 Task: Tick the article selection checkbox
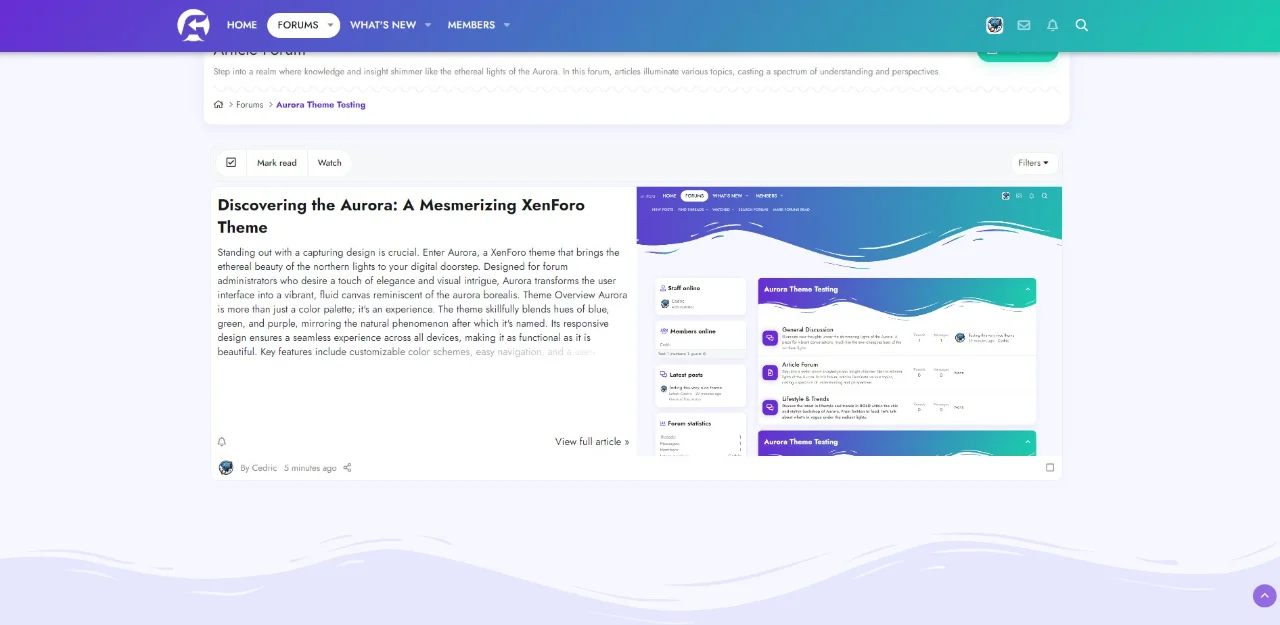[1050, 467]
